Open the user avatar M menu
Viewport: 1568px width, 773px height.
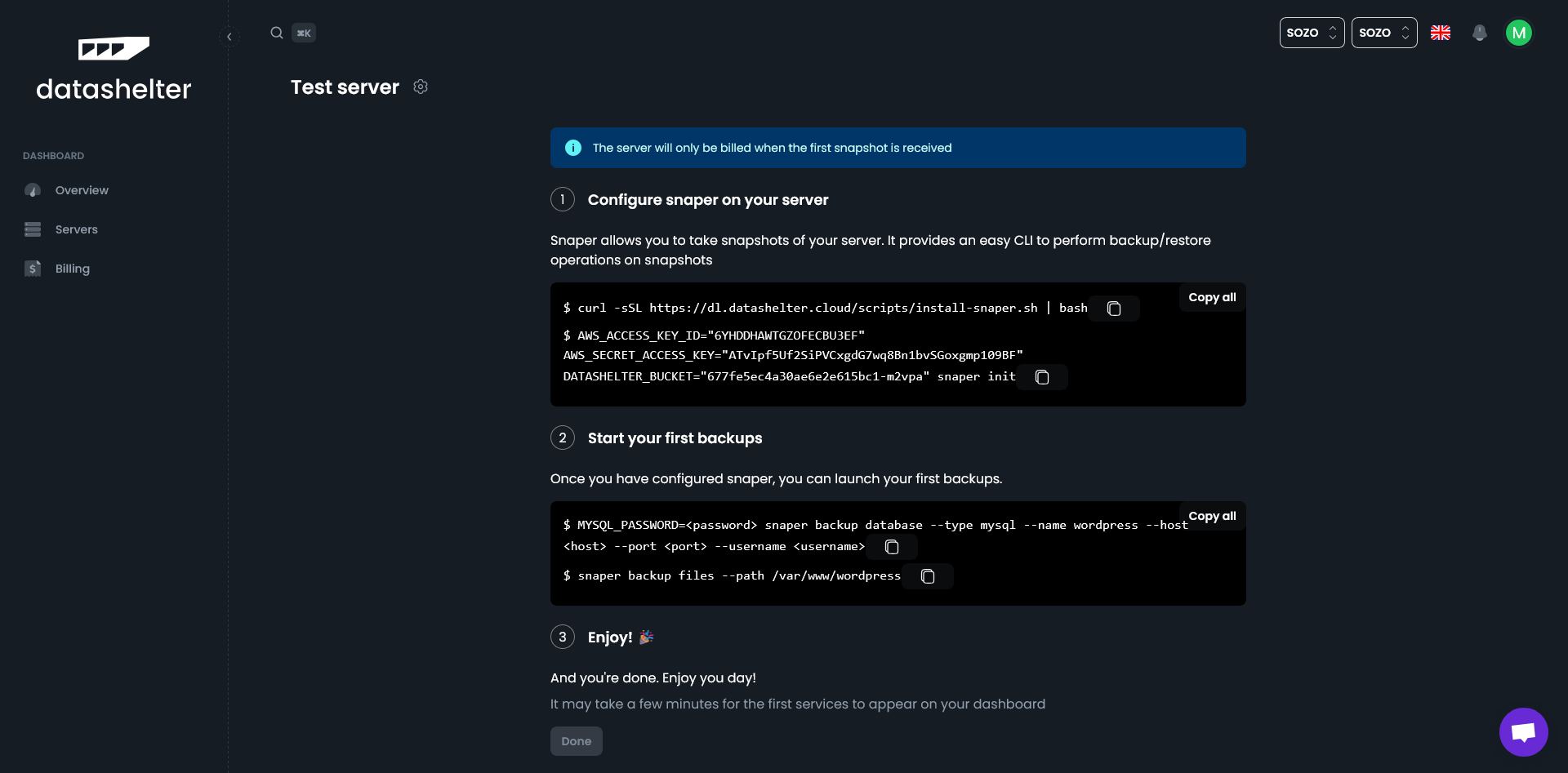1518,33
